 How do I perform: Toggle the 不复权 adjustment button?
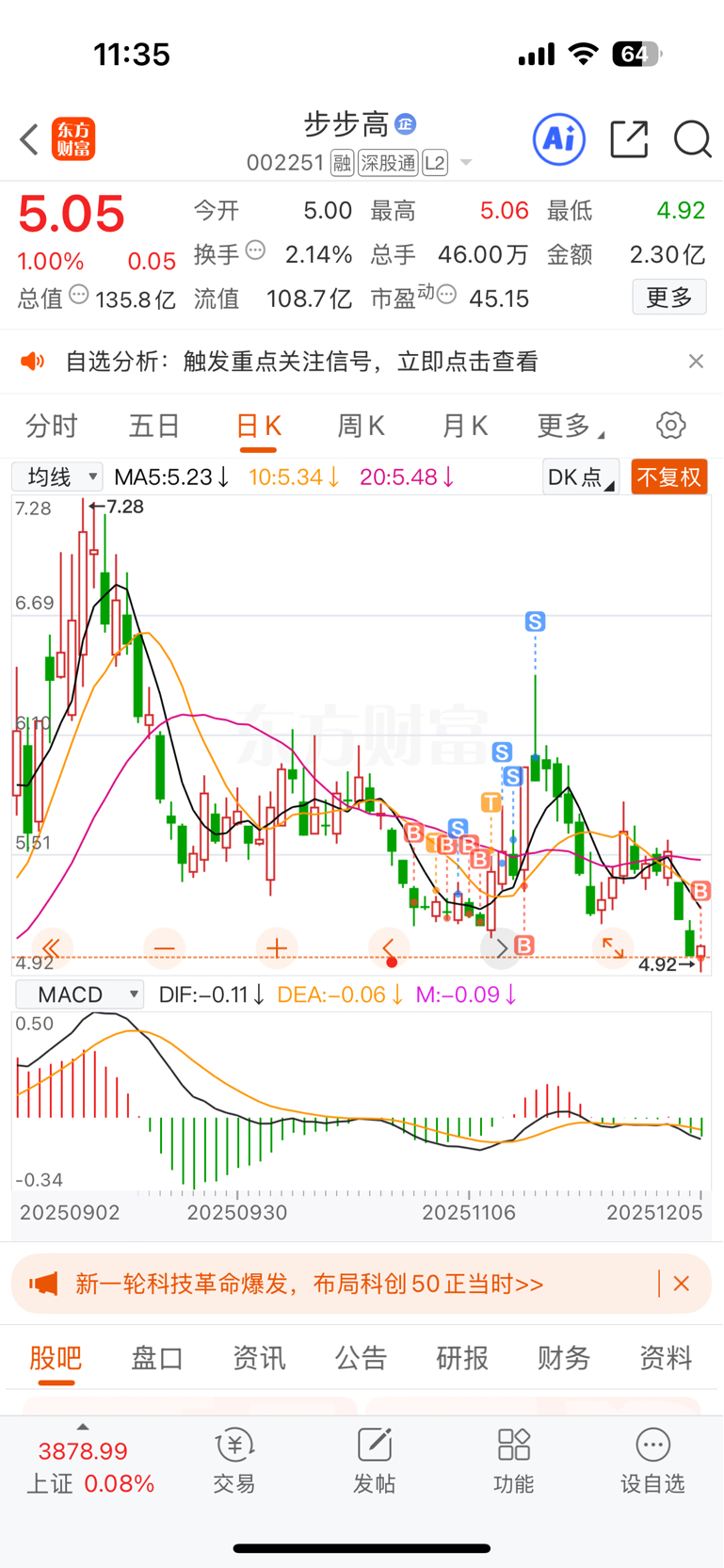click(x=669, y=477)
